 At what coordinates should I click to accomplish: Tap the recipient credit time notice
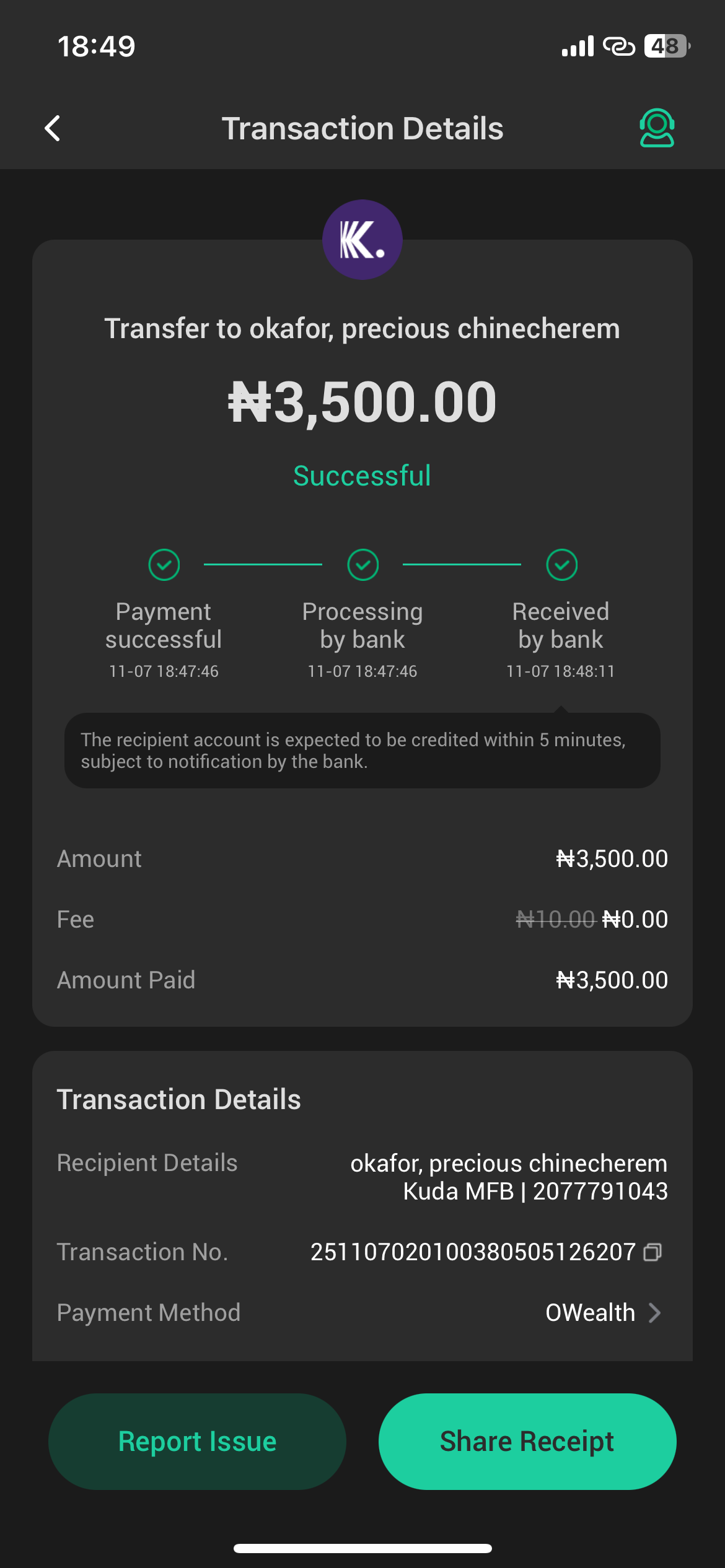pyautogui.click(x=362, y=751)
